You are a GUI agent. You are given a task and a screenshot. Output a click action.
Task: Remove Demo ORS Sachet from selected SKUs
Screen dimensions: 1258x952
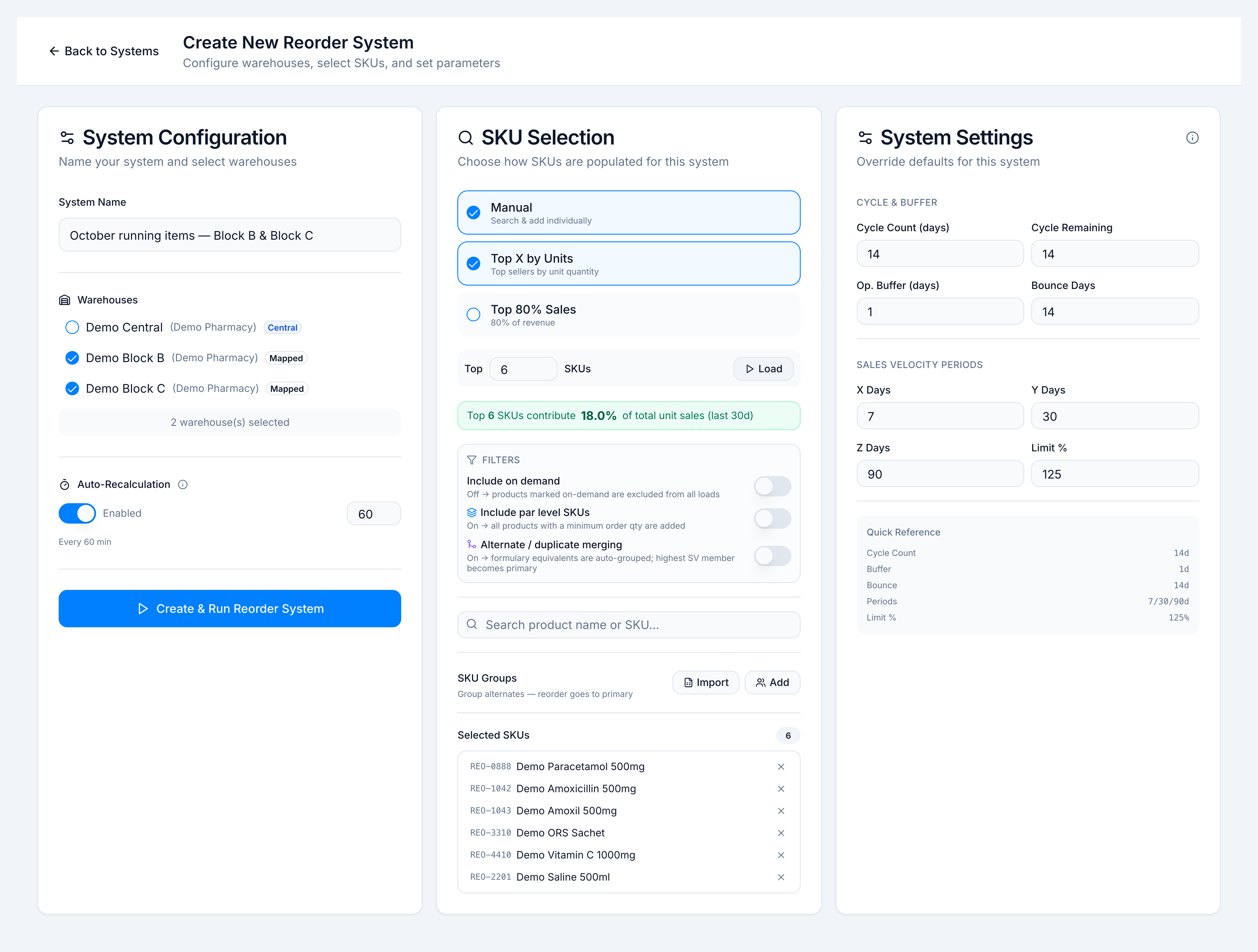pos(781,833)
